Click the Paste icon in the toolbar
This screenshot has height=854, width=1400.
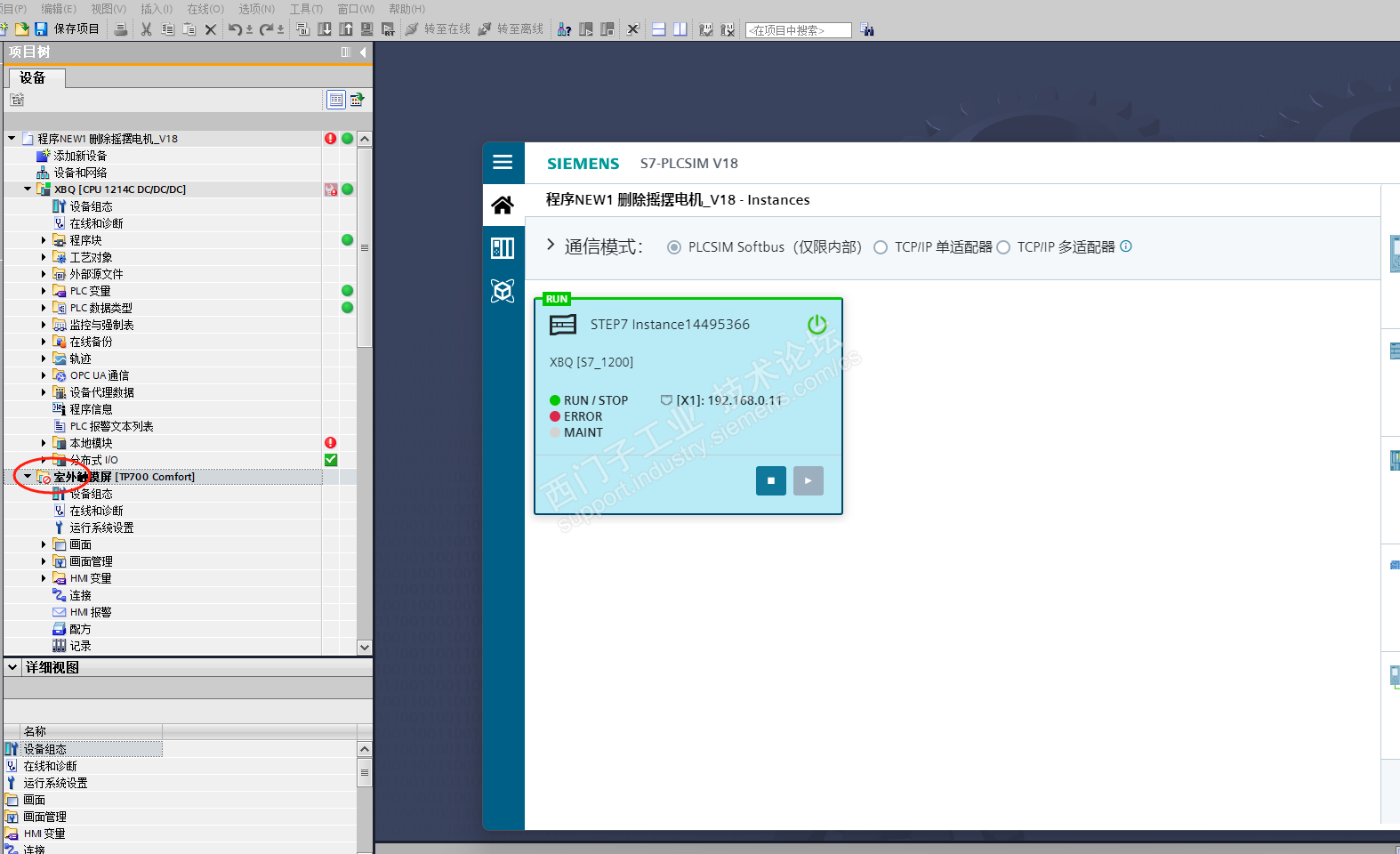189,29
